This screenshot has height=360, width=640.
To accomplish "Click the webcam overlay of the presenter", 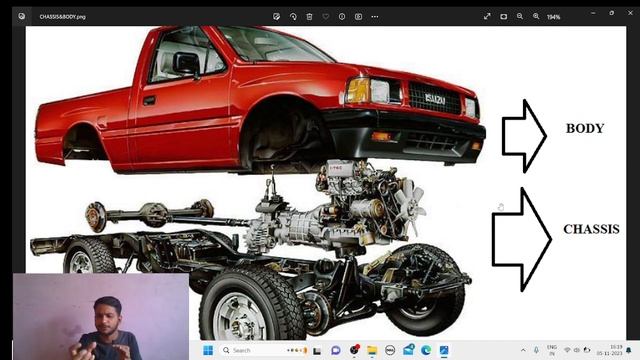I will 101,317.
